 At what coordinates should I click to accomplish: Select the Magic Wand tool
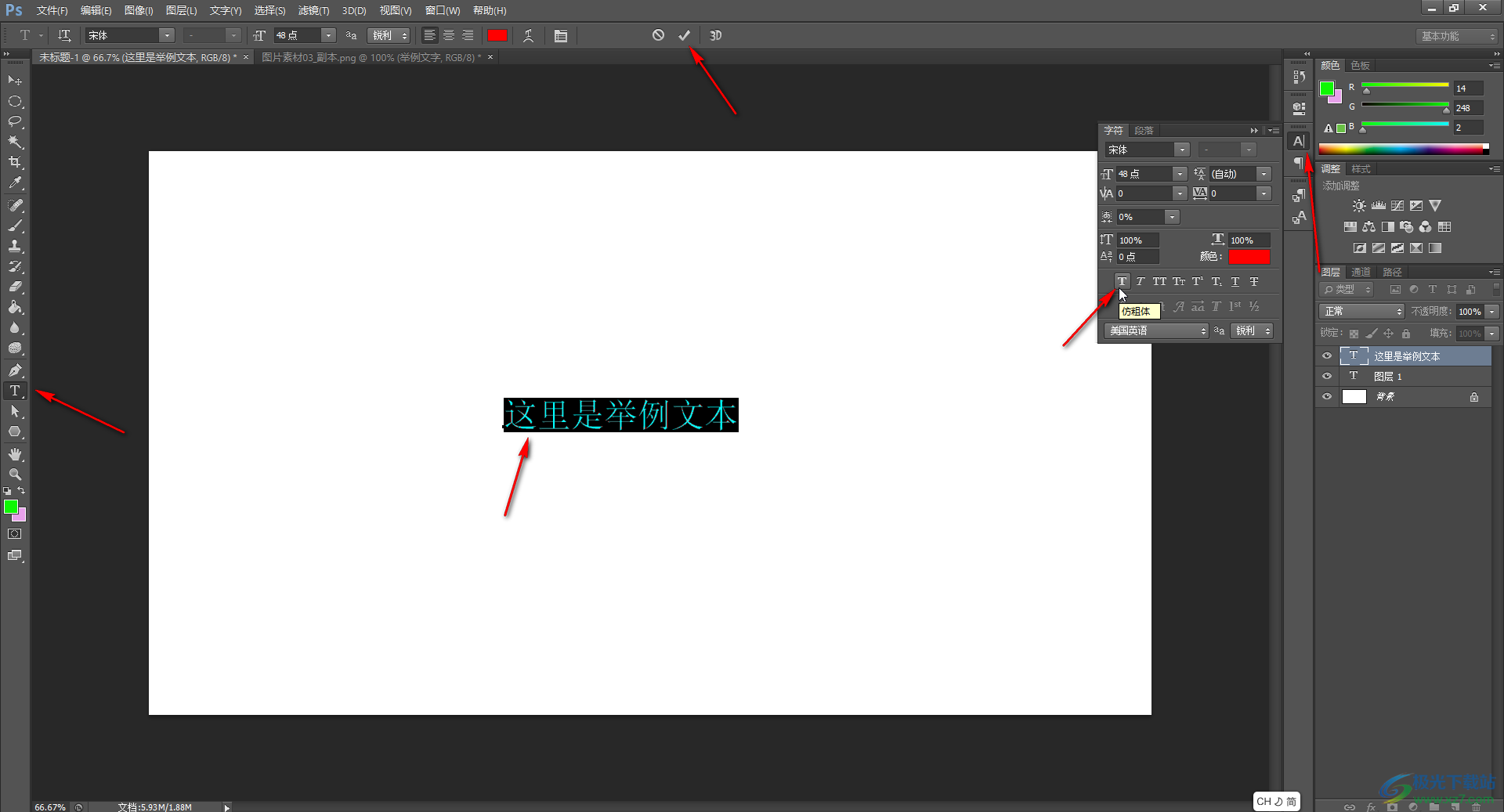coord(15,142)
